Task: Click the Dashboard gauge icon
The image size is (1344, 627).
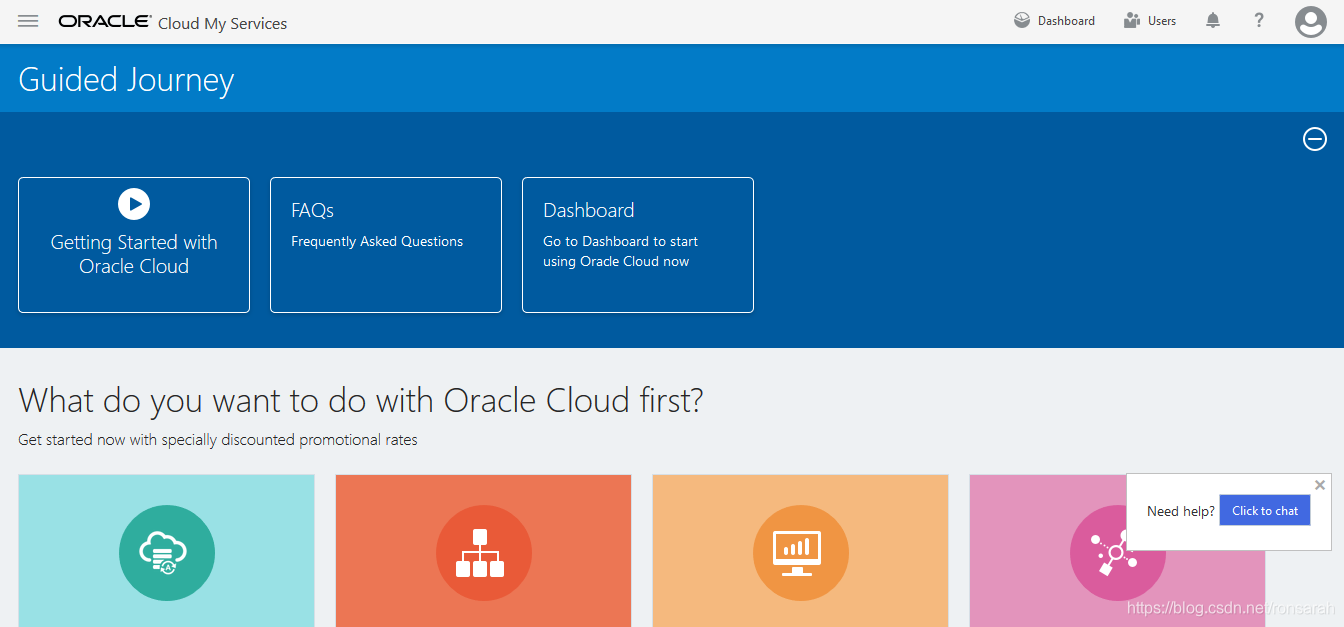Action: tap(1022, 20)
